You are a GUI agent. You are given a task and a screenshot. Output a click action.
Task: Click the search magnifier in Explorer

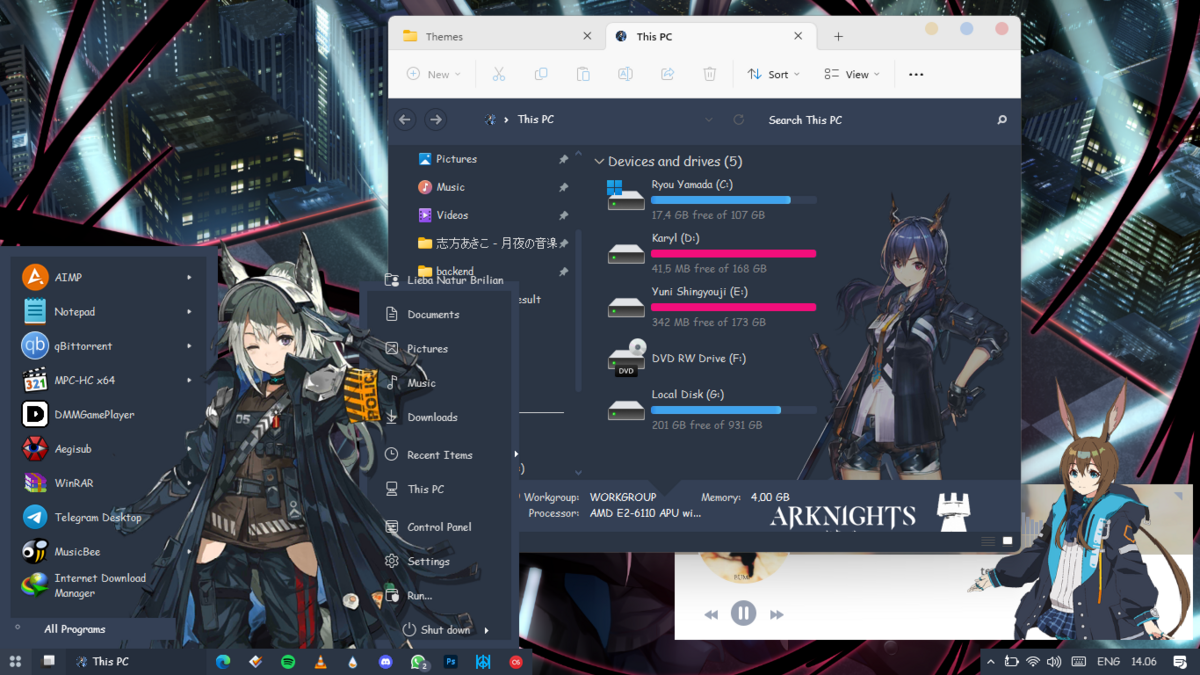pyautogui.click(x=1002, y=120)
